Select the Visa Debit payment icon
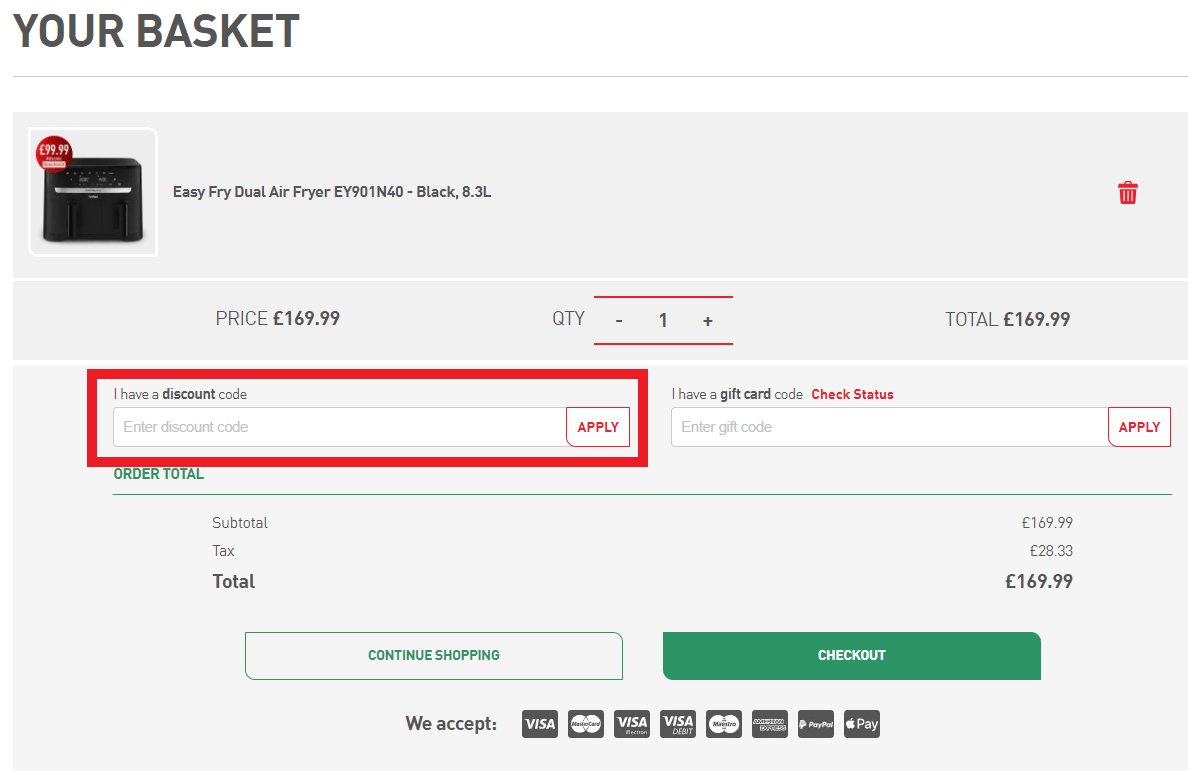Screen dimensions: 1188x771 678,724
